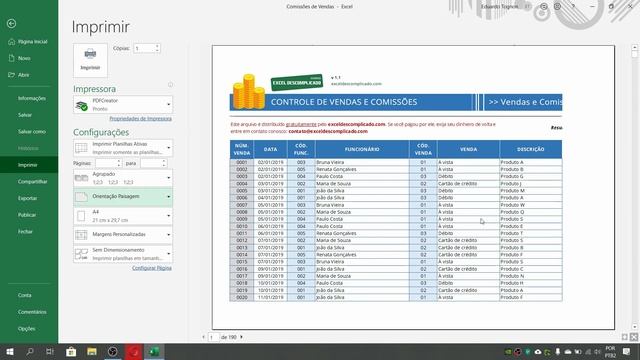The width and height of the screenshot is (640, 360).
Task: Click POR PTB2 language indicator
Action: click(x=610, y=352)
